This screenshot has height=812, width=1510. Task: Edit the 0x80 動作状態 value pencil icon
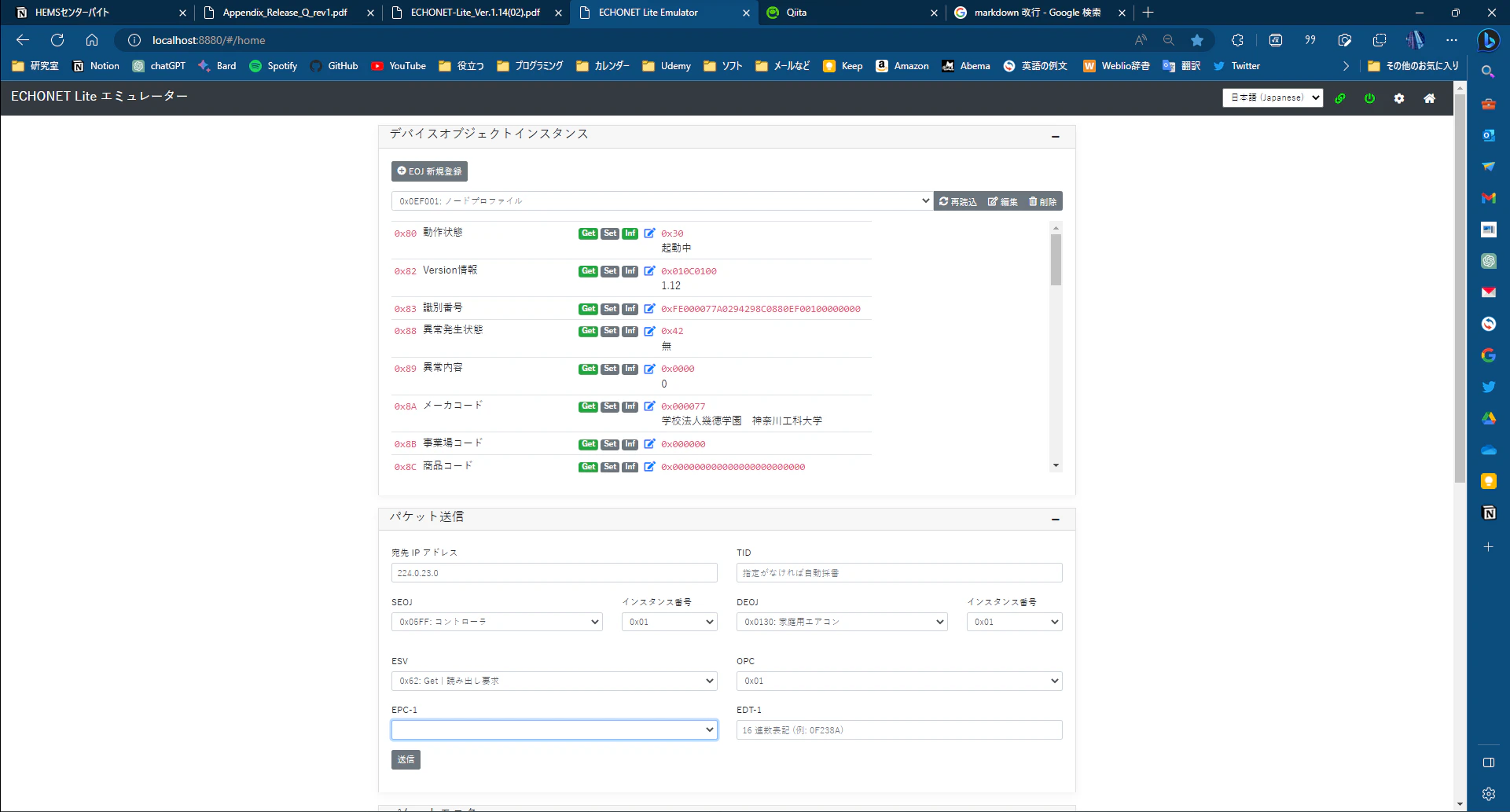pos(649,233)
